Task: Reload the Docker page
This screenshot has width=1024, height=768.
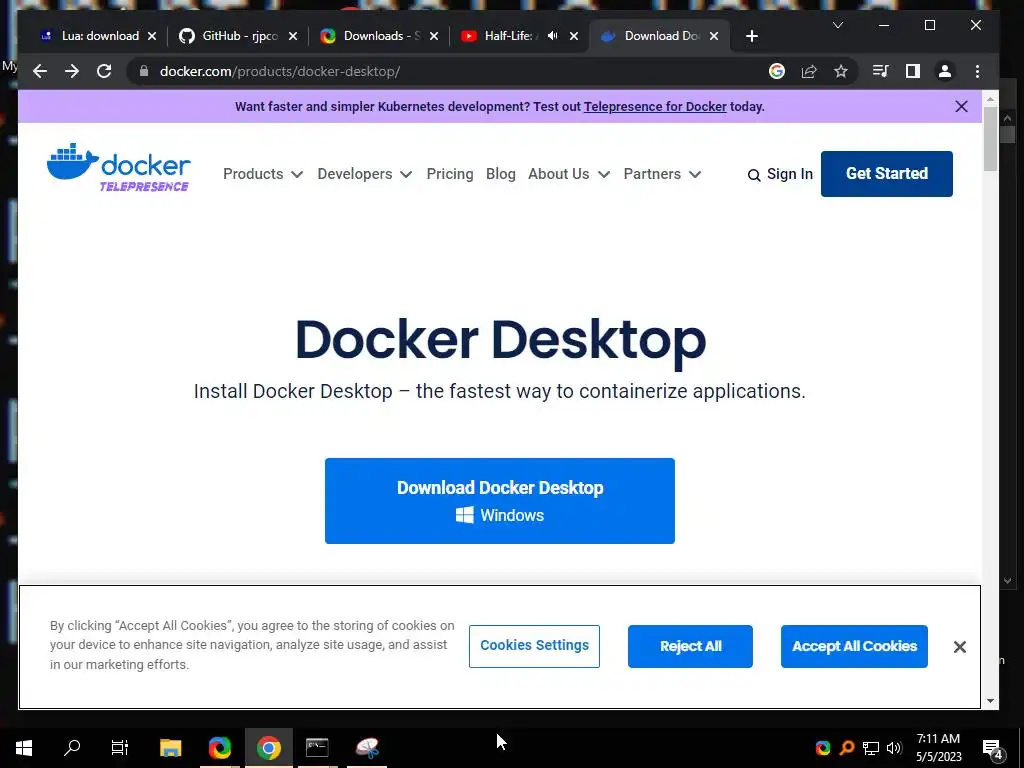Action: point(104,71)
